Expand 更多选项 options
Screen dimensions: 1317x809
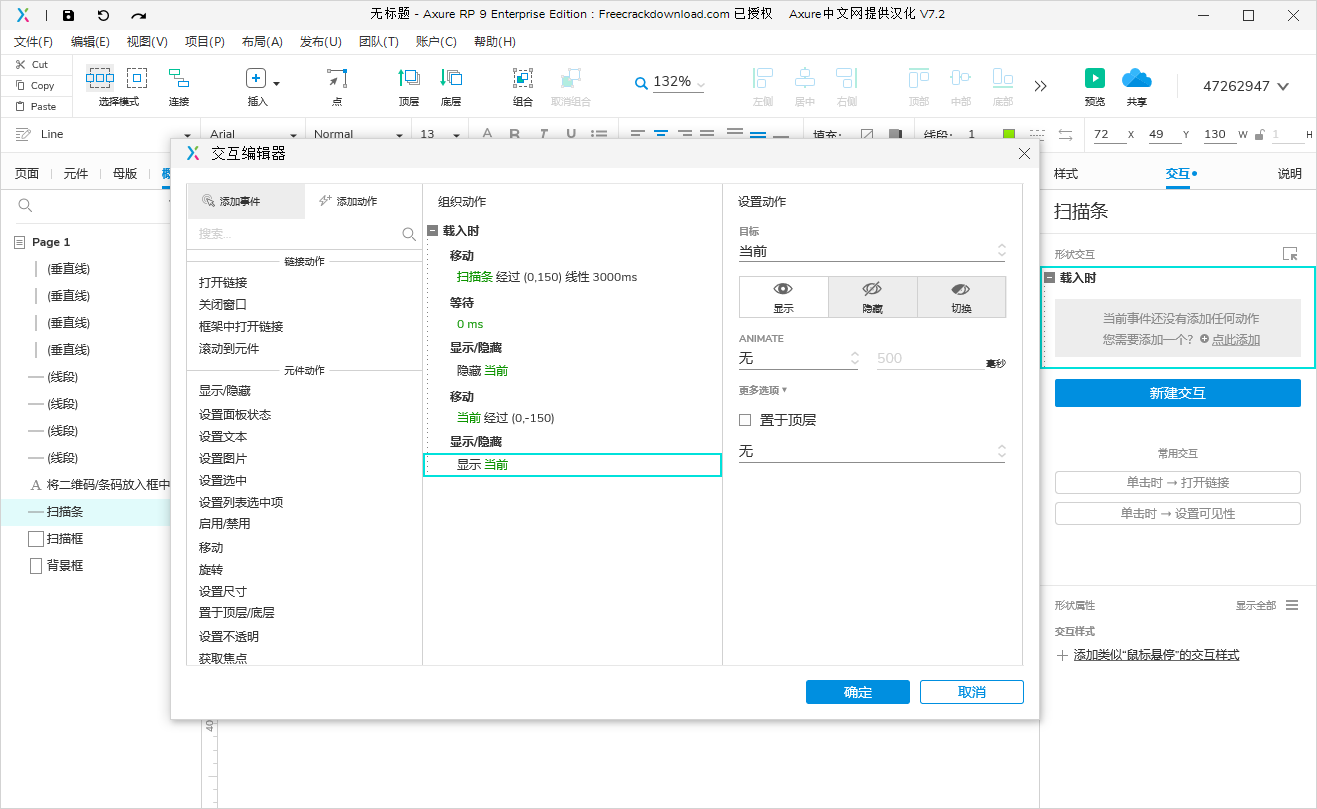click(x=763, y=390)
